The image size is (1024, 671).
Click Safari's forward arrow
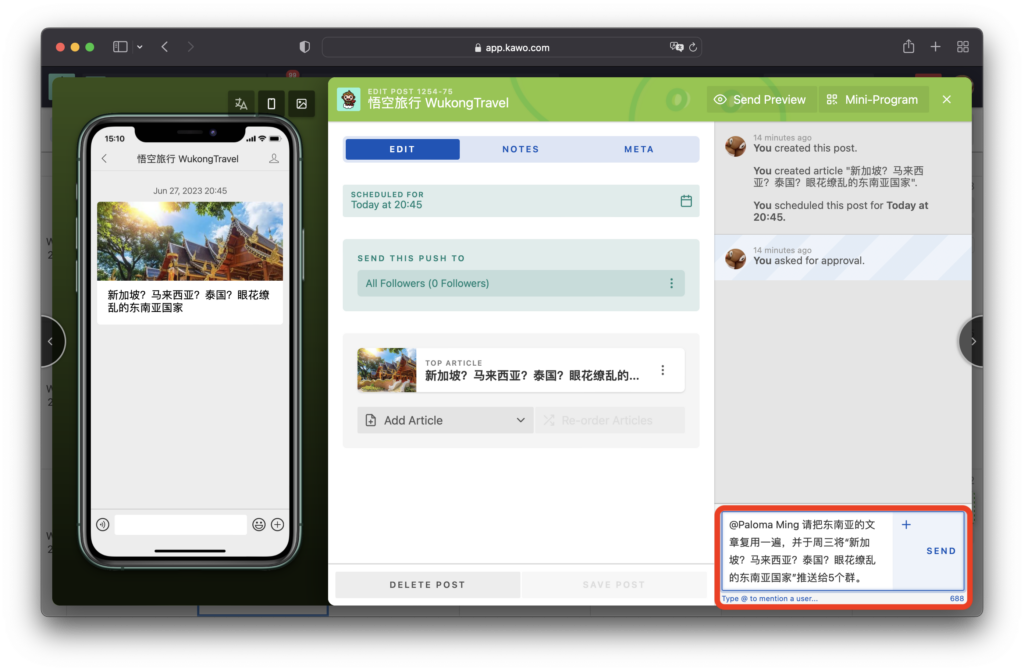coord(190,47)
